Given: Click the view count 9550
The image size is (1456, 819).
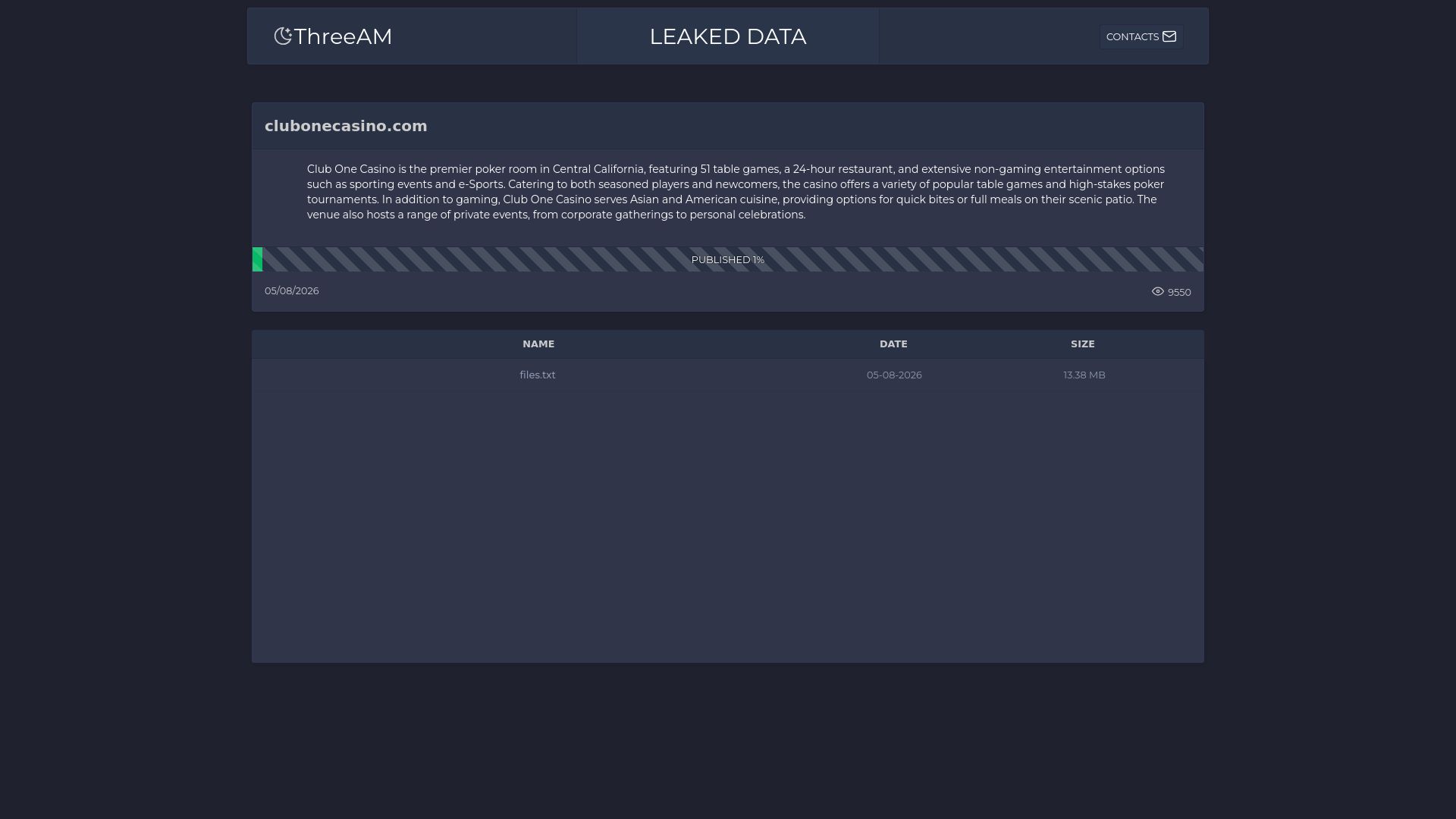Looking at the screenshot, I should [x=1179, y=292].
